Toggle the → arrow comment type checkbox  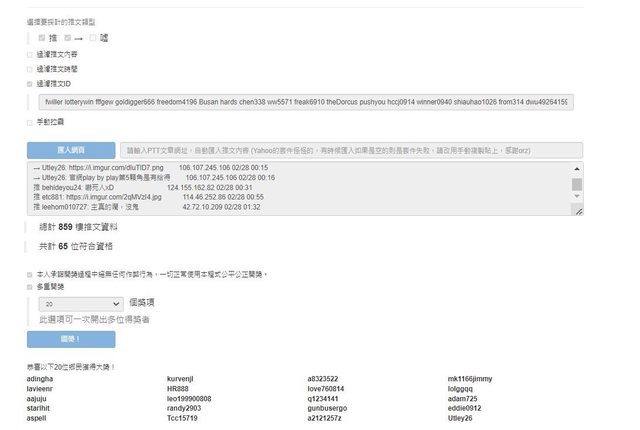pos(68,37)
